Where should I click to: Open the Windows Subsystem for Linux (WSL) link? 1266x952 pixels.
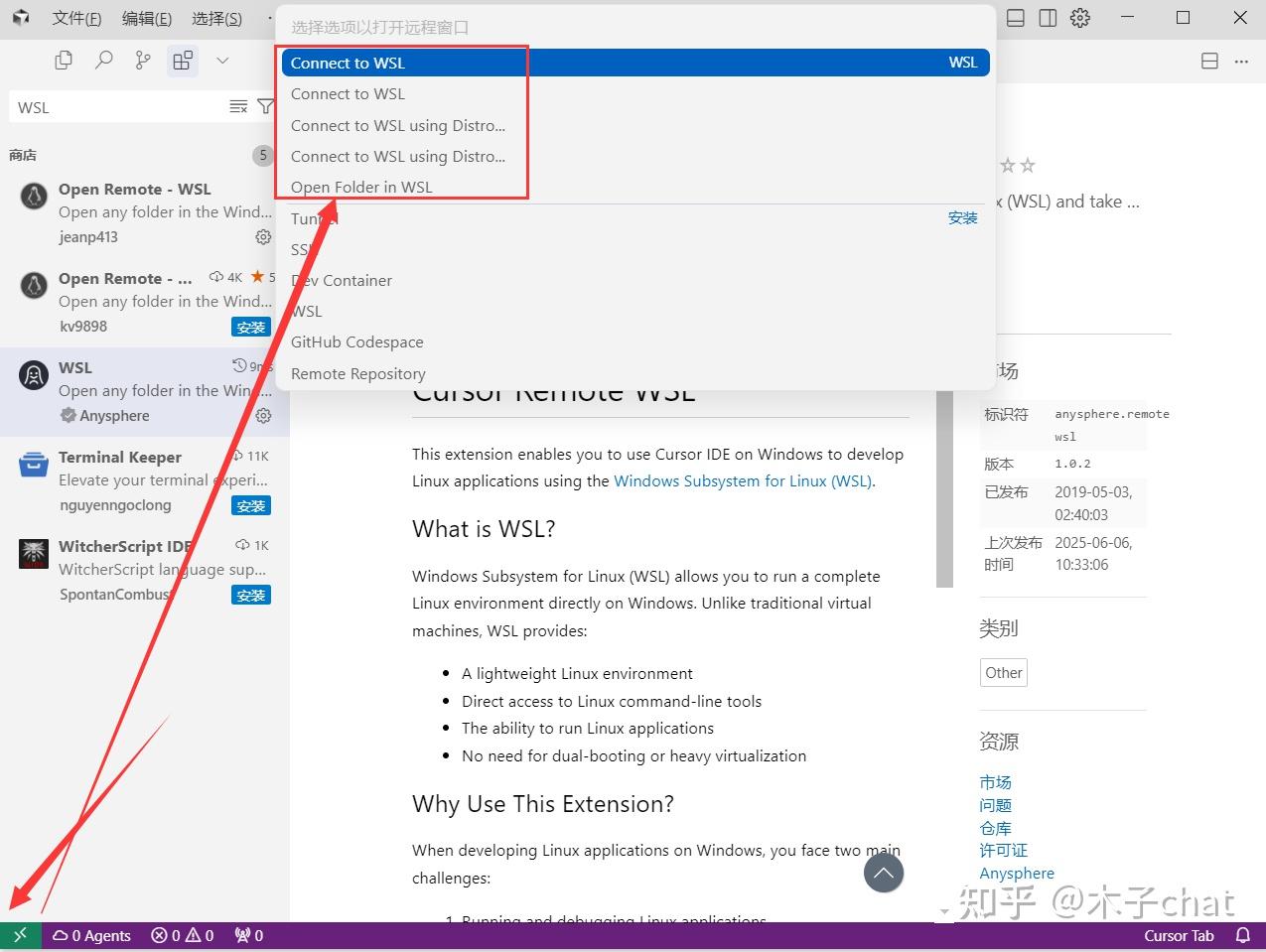[x=743, y=480]
